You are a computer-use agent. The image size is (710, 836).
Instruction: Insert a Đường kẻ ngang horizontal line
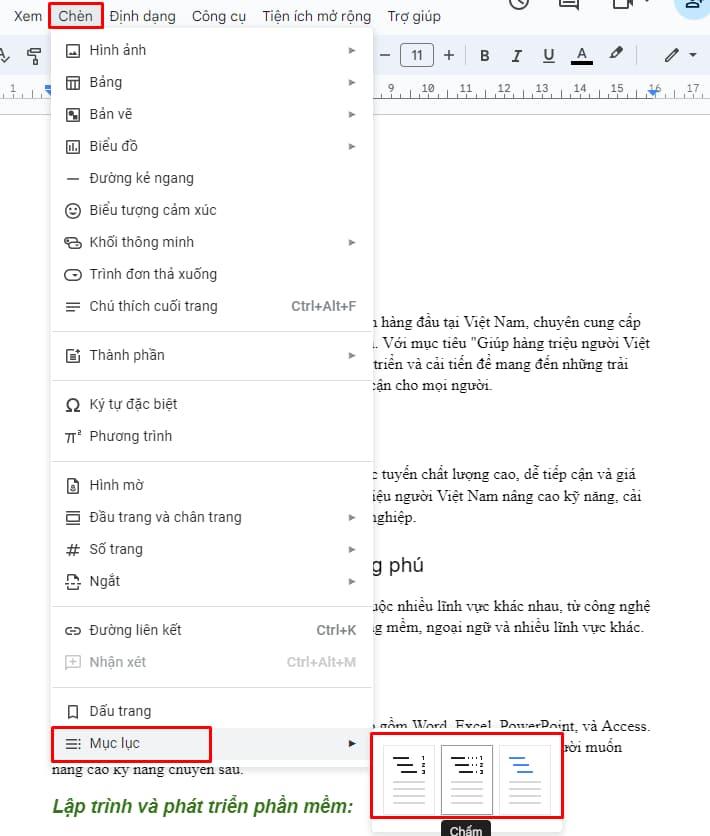click(212, 179)
